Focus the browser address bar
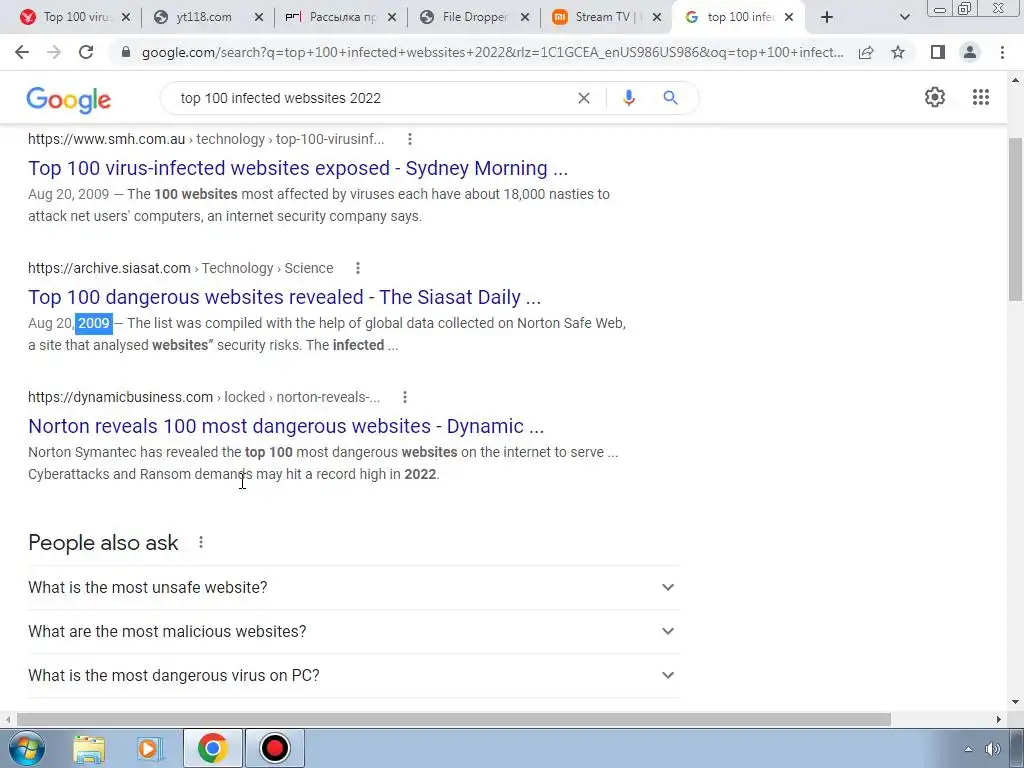This screenshot has width=1024, height=768. point(492,52)
